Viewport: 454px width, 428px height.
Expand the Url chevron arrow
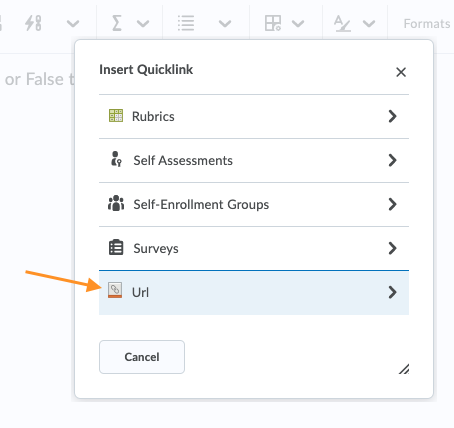point(392,292)
